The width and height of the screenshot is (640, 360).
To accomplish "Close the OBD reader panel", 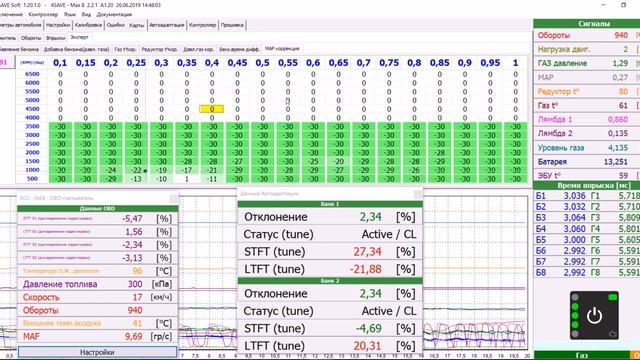I will (x=174, y=198).
